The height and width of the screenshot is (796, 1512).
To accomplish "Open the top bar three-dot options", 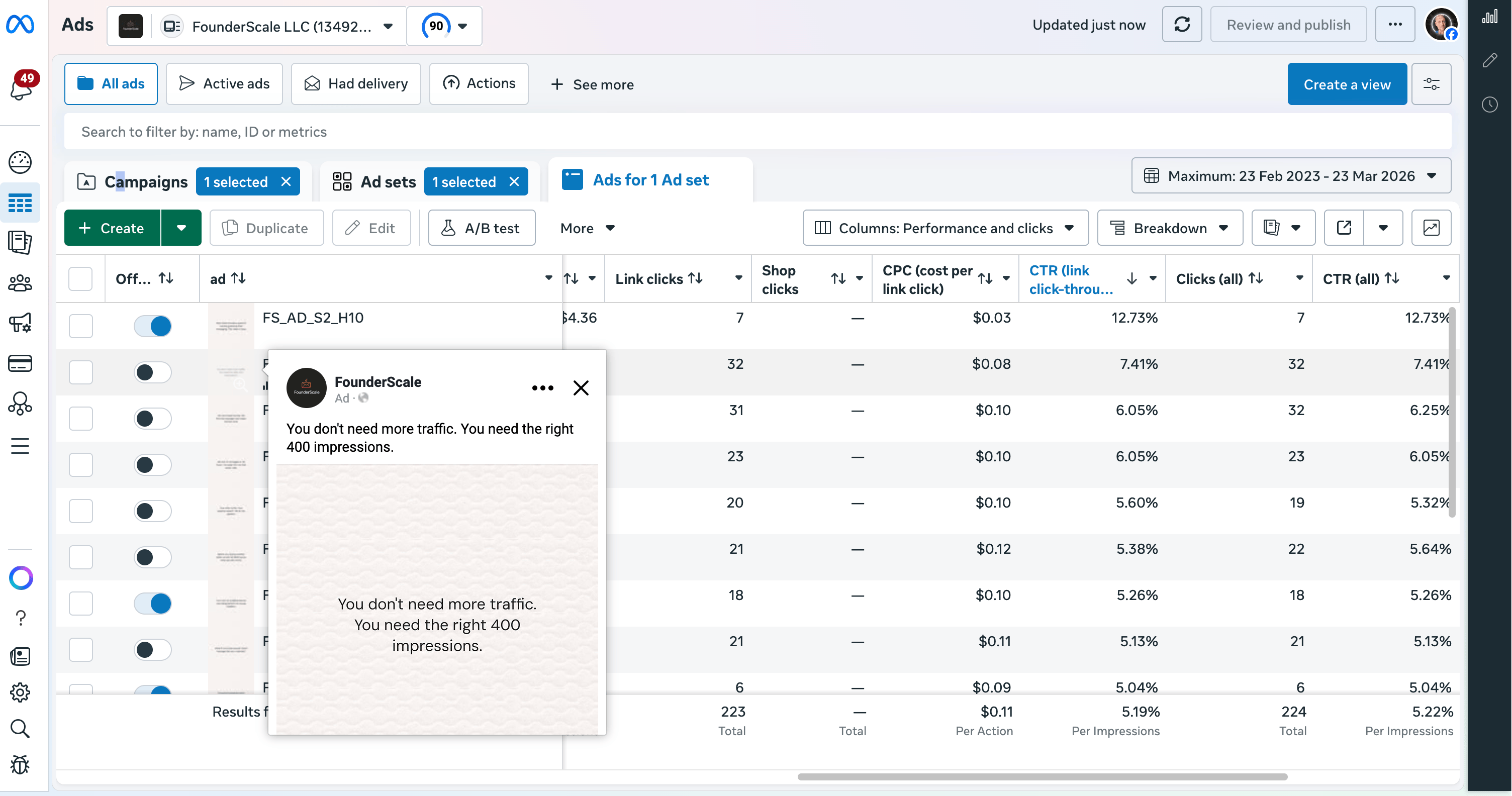I will [1395, 25].
